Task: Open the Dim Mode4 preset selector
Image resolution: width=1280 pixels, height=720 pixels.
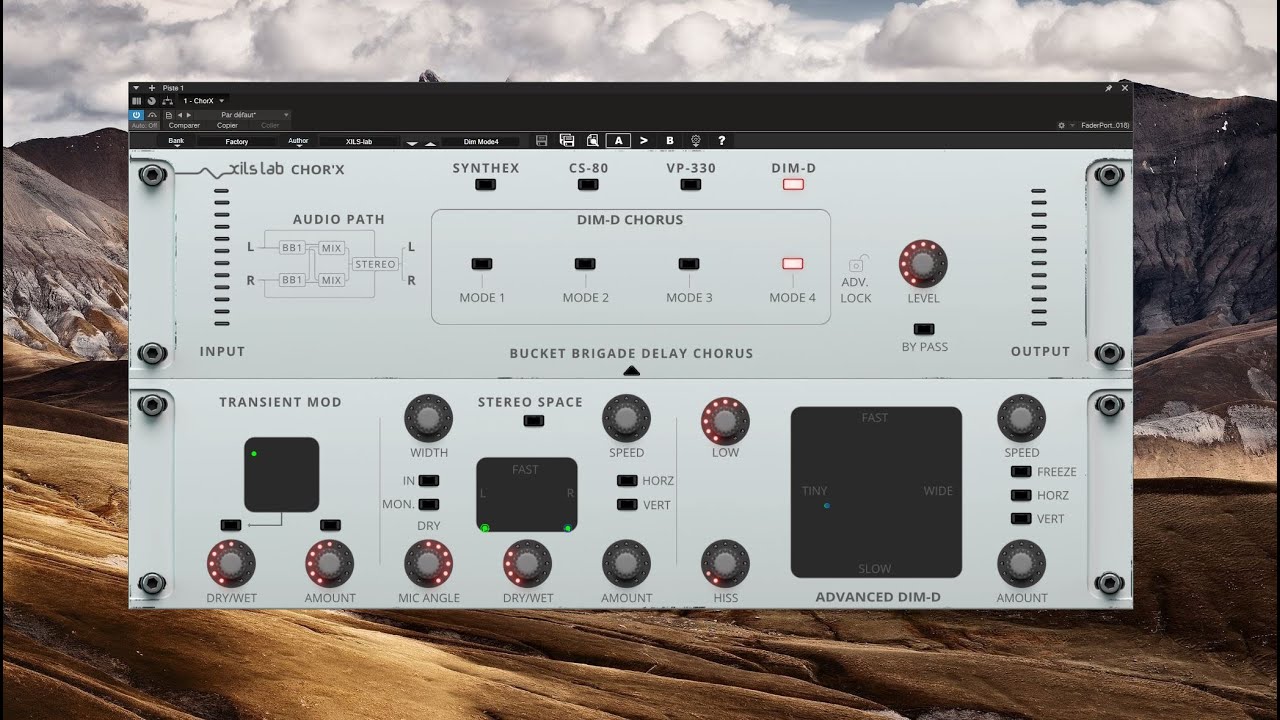Action: [x=481, y=142]
